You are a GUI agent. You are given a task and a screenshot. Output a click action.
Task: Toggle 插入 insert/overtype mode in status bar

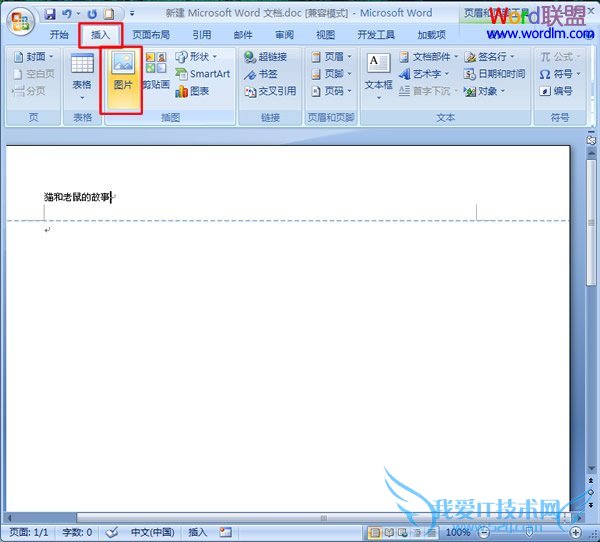coord(197,532)
